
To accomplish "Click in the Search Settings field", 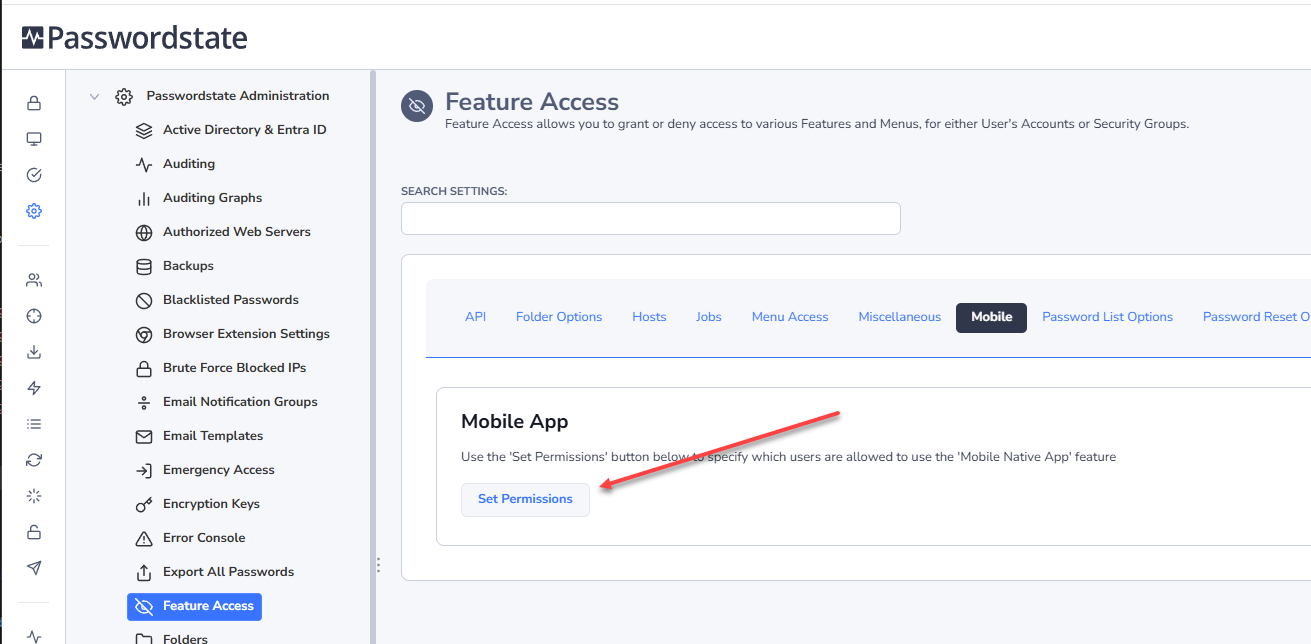I will pyautogui.click(x=651, y=219).
